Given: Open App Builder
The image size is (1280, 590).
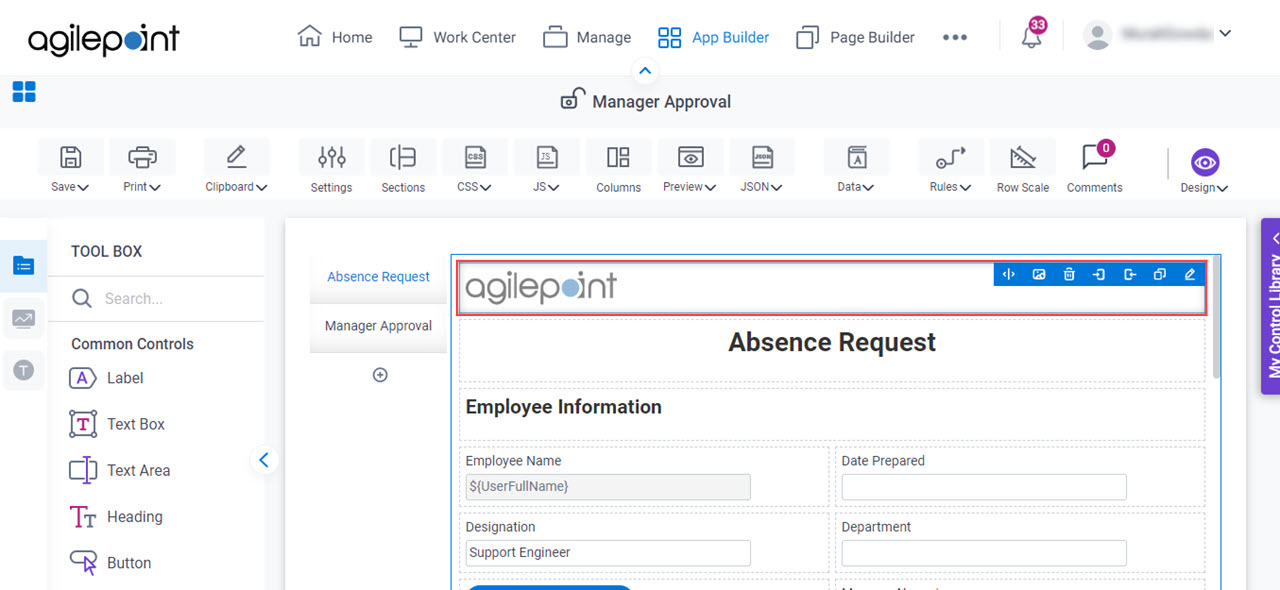Looking at the screenshot, I should pos(713,37).
